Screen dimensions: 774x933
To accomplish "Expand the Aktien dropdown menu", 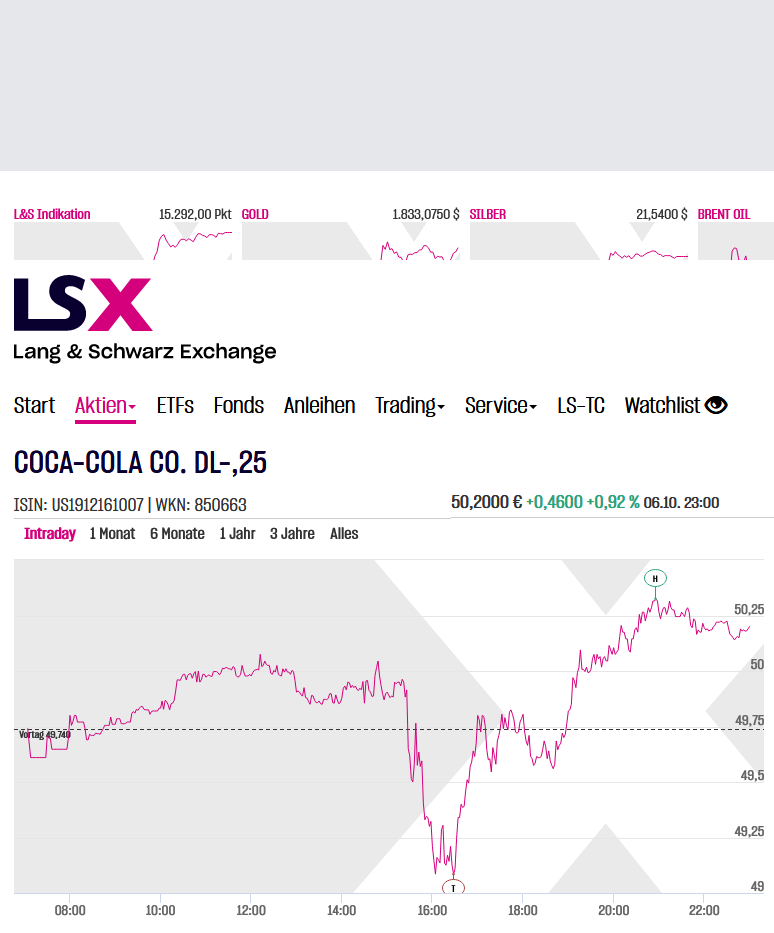I will pyautogui.click(x=105, y=405).
